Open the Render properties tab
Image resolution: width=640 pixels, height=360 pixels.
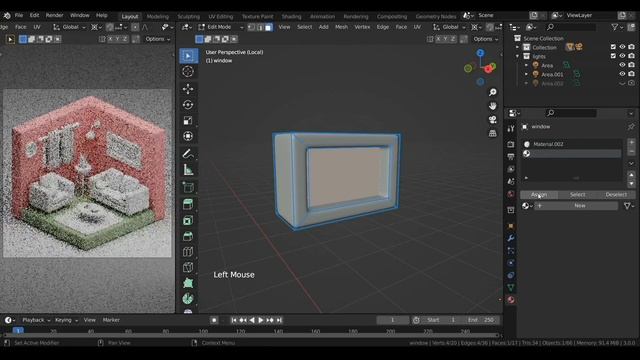[x=511, y=144]
